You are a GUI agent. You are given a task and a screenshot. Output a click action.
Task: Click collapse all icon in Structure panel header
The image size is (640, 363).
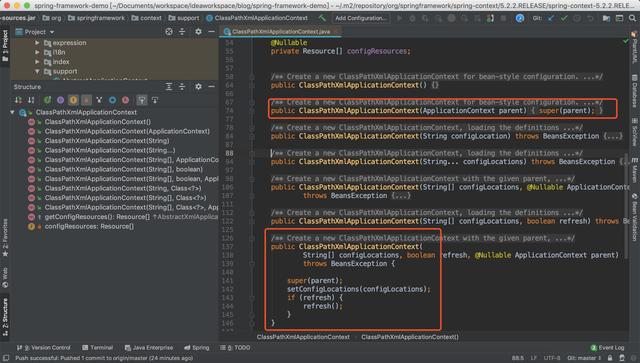(182, 87)
